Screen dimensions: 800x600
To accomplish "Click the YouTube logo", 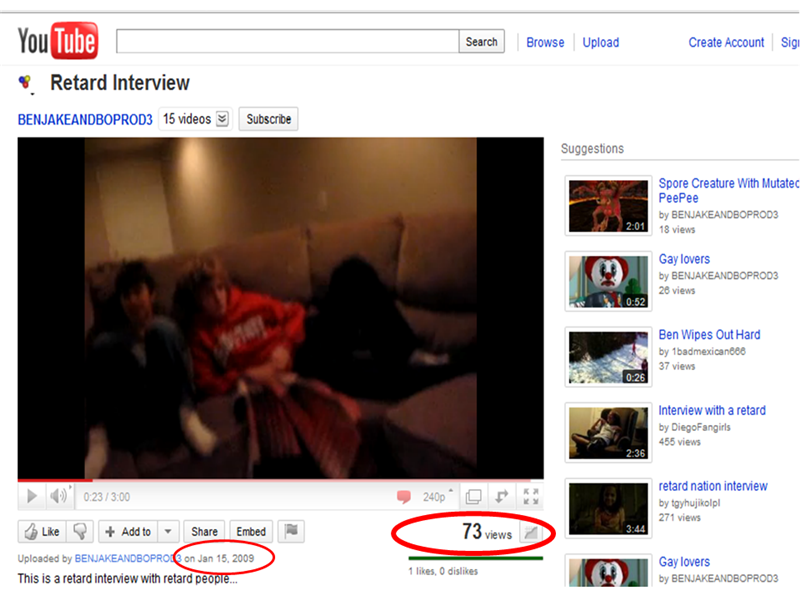I will (57, 40).
